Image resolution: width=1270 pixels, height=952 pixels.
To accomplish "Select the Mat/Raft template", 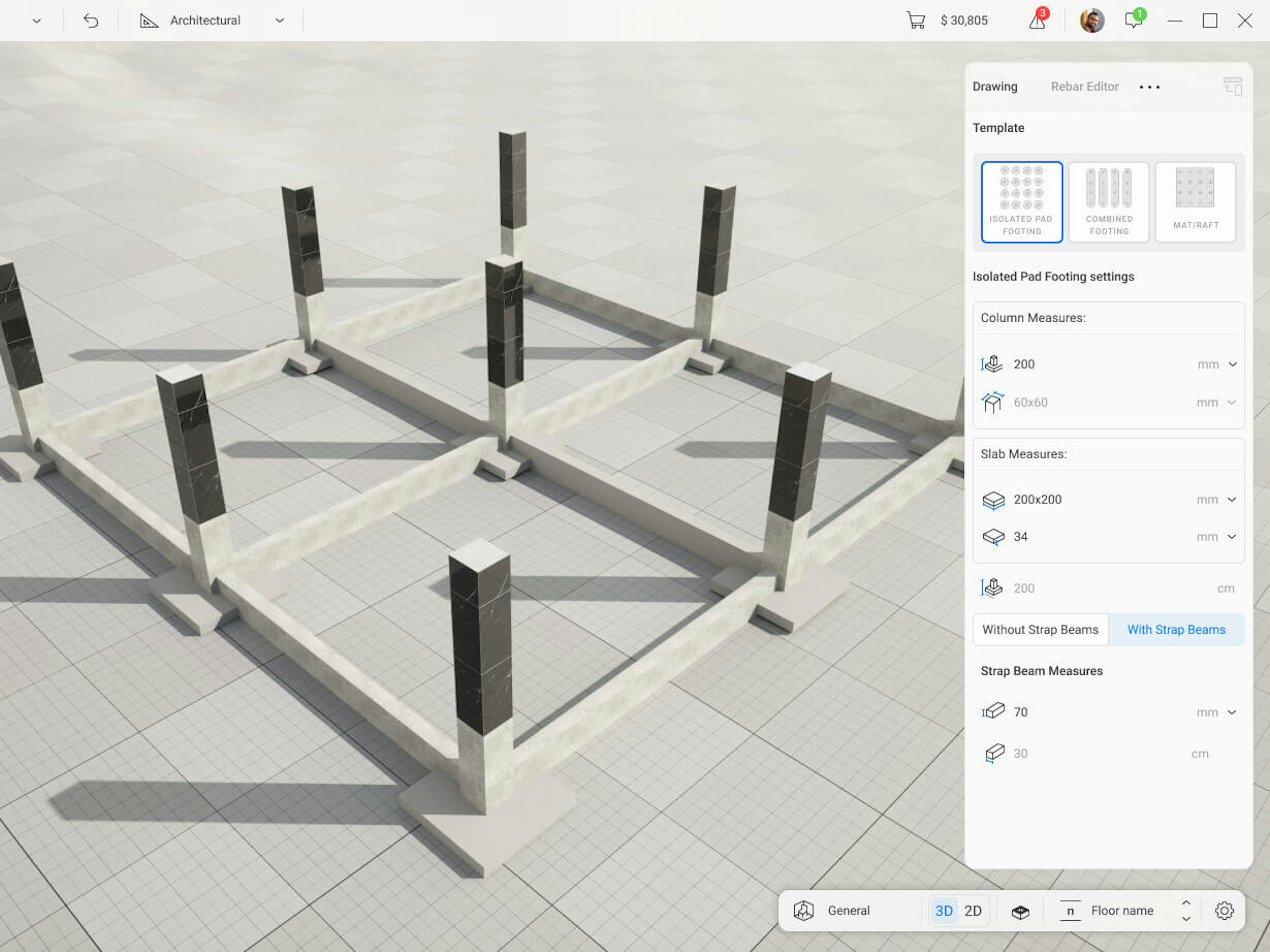I will coord(1195,202).
